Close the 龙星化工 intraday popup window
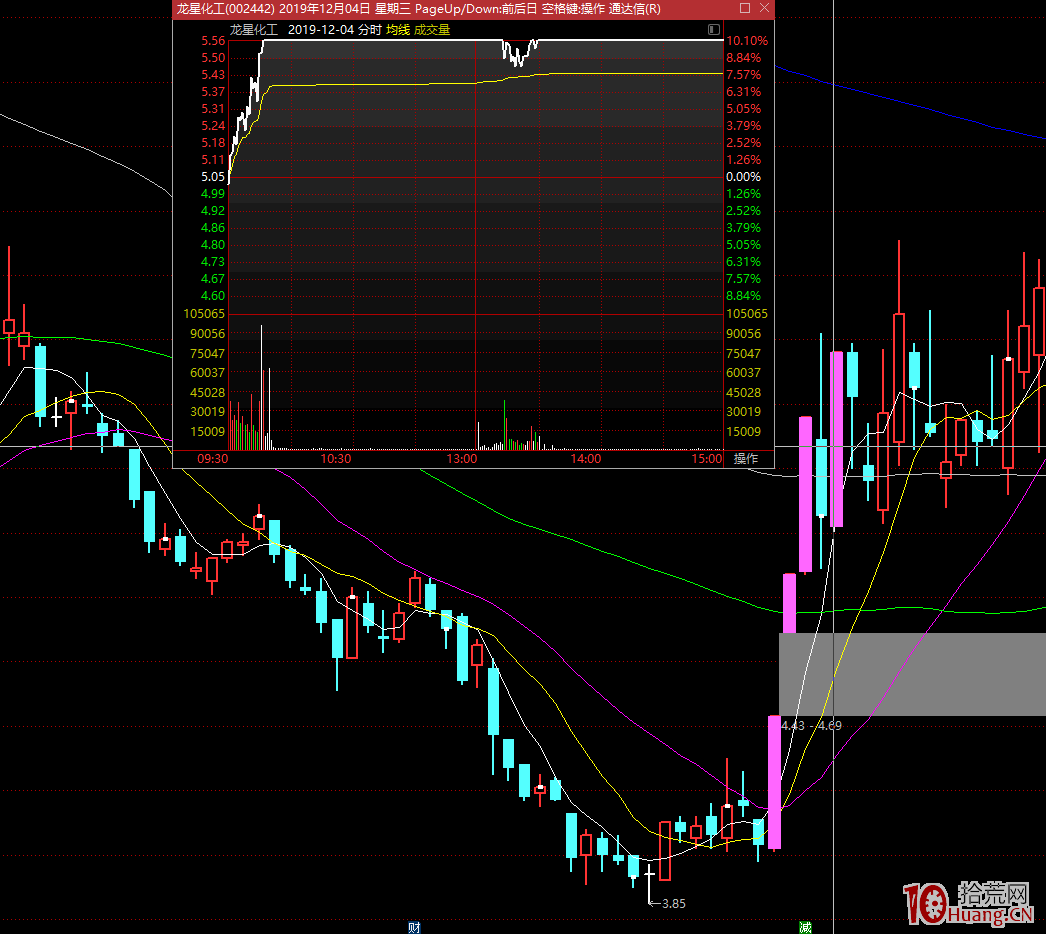This screenshot has width=1046, height=934. coord(764,8)
